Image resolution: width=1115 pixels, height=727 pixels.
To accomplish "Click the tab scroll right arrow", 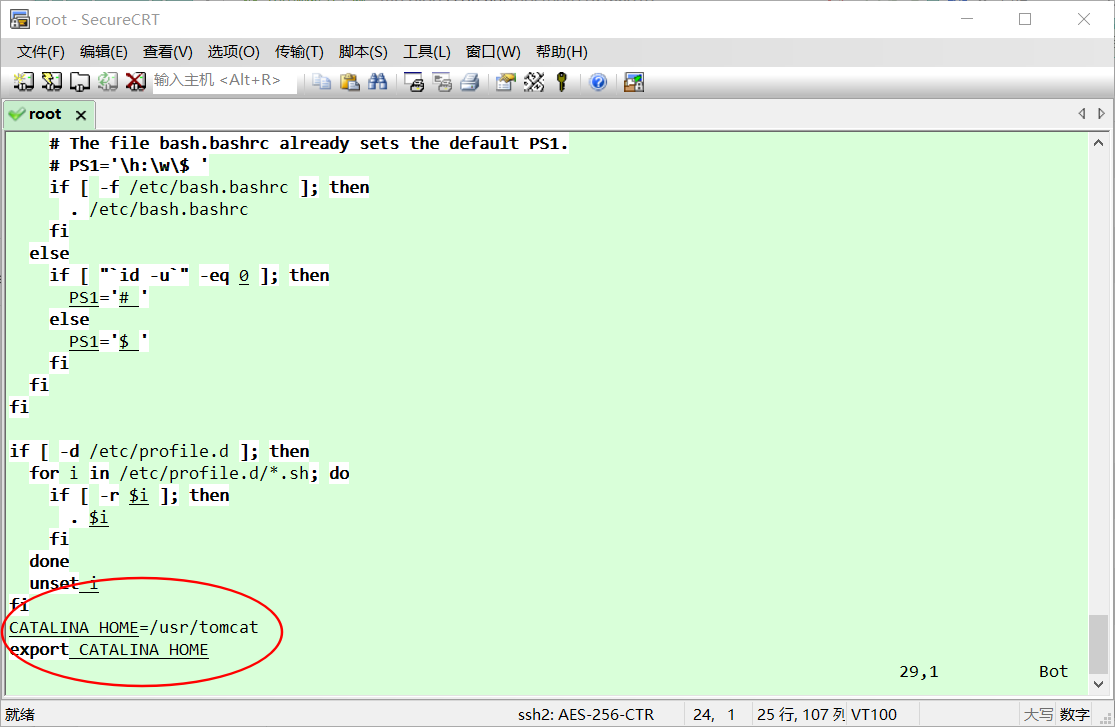I will coord(1101,114).
